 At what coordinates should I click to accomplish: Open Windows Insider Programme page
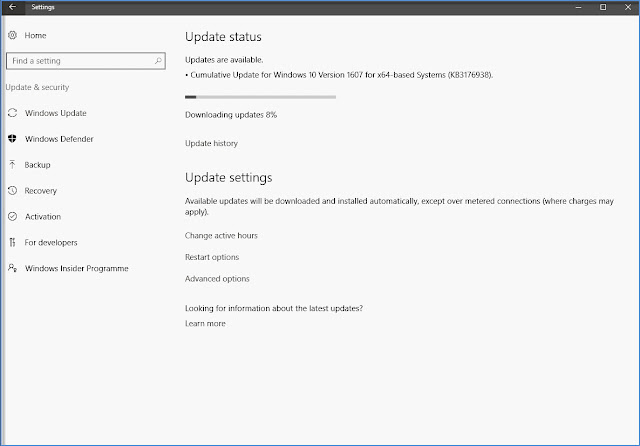point(77,268)
